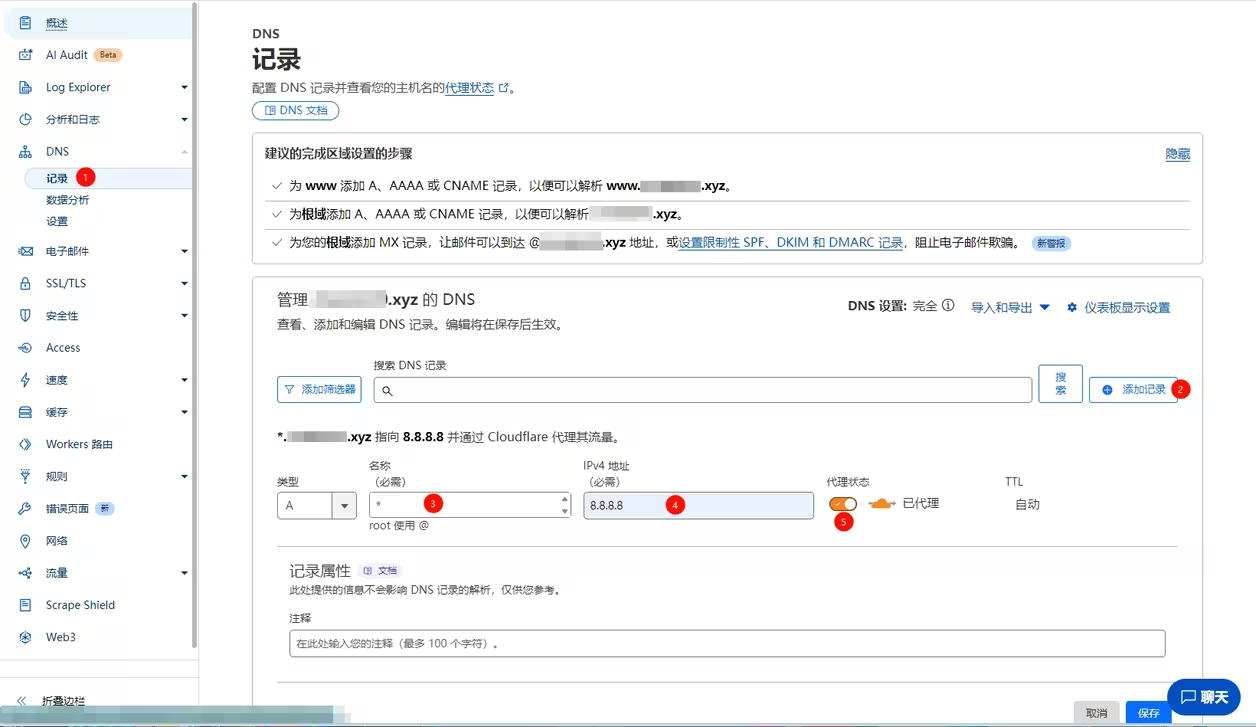This screenshot has height=727, width=1256.
Task: Click the Scrape Shield icon in sidebar
Action: [x=26, y=605]
